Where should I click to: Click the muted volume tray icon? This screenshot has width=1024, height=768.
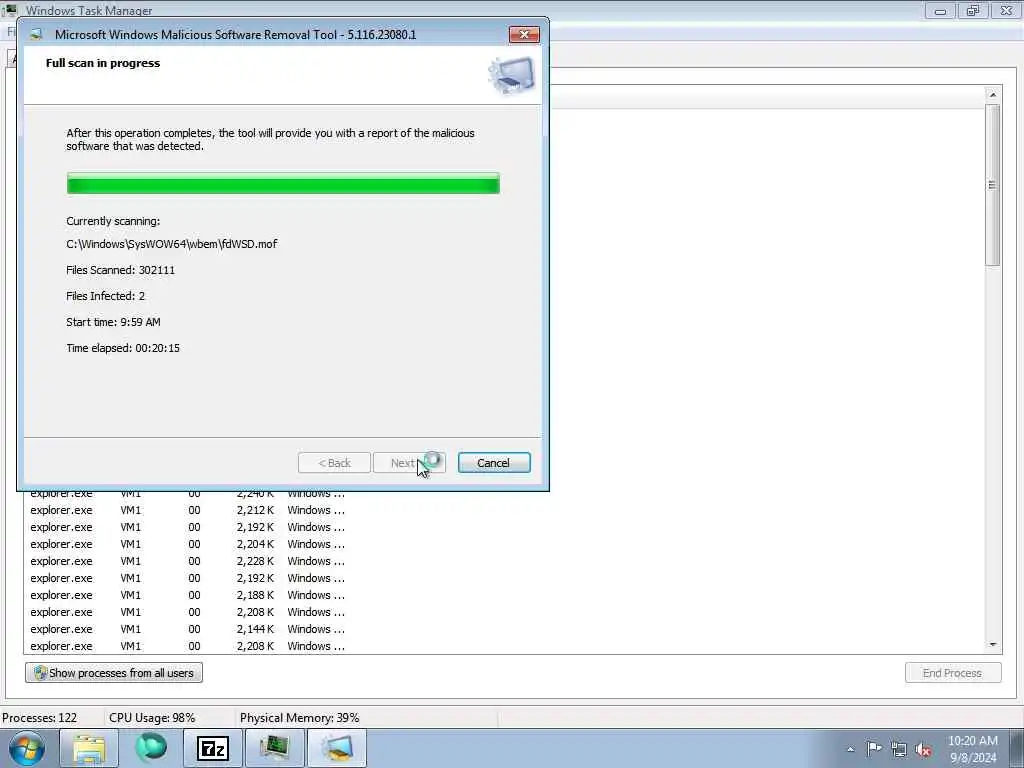[923, 749]
